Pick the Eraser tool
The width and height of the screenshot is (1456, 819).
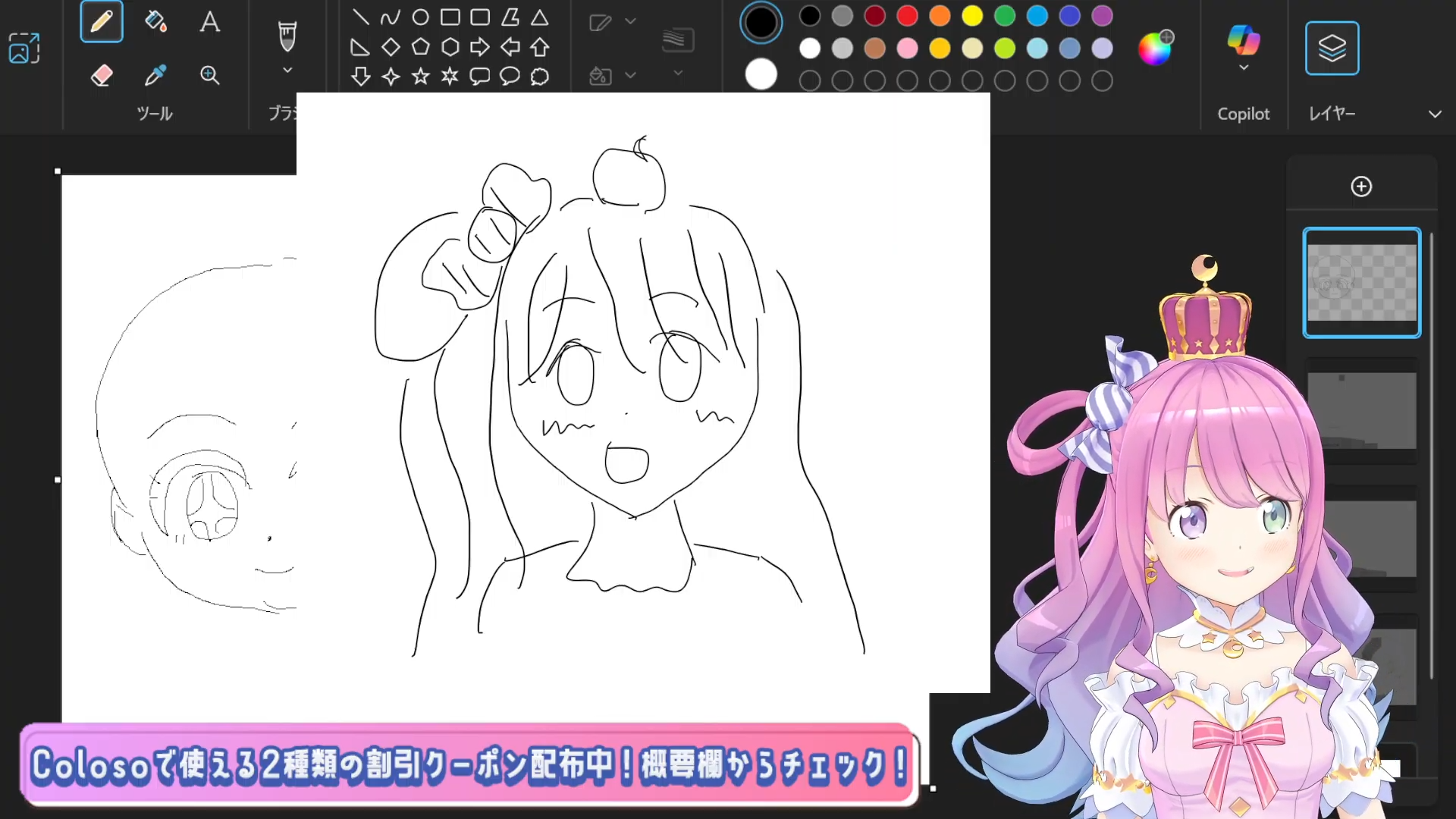tap(102, 75)
